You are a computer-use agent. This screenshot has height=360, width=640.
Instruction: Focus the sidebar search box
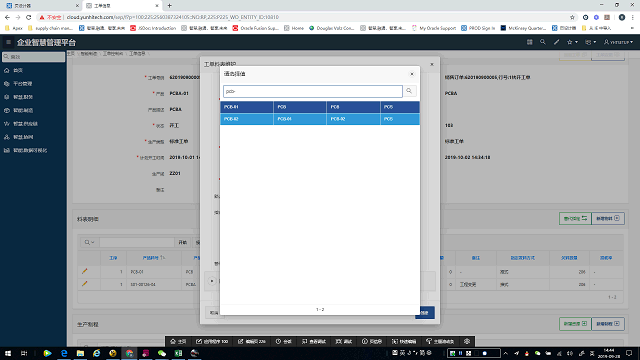pos(33,57)
